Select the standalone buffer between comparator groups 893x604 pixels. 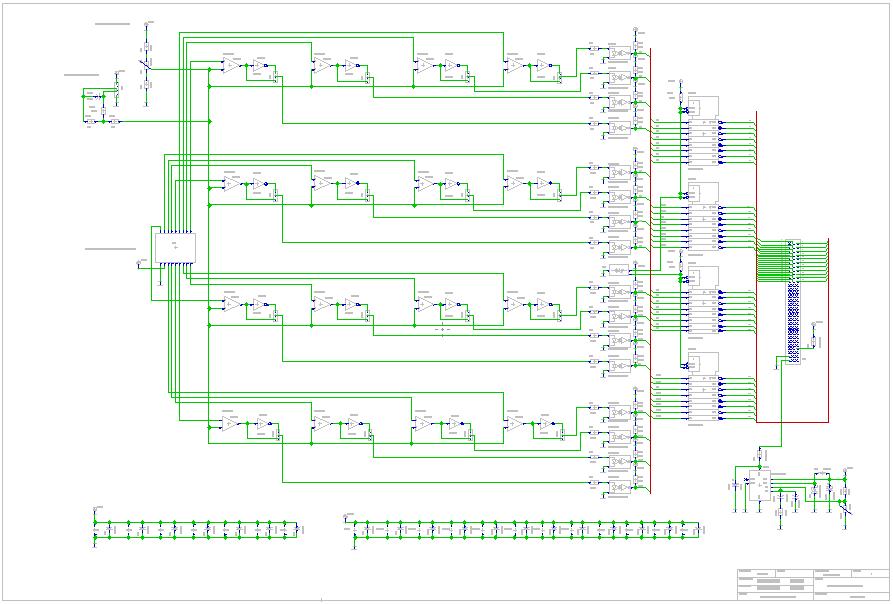(620, 270)
